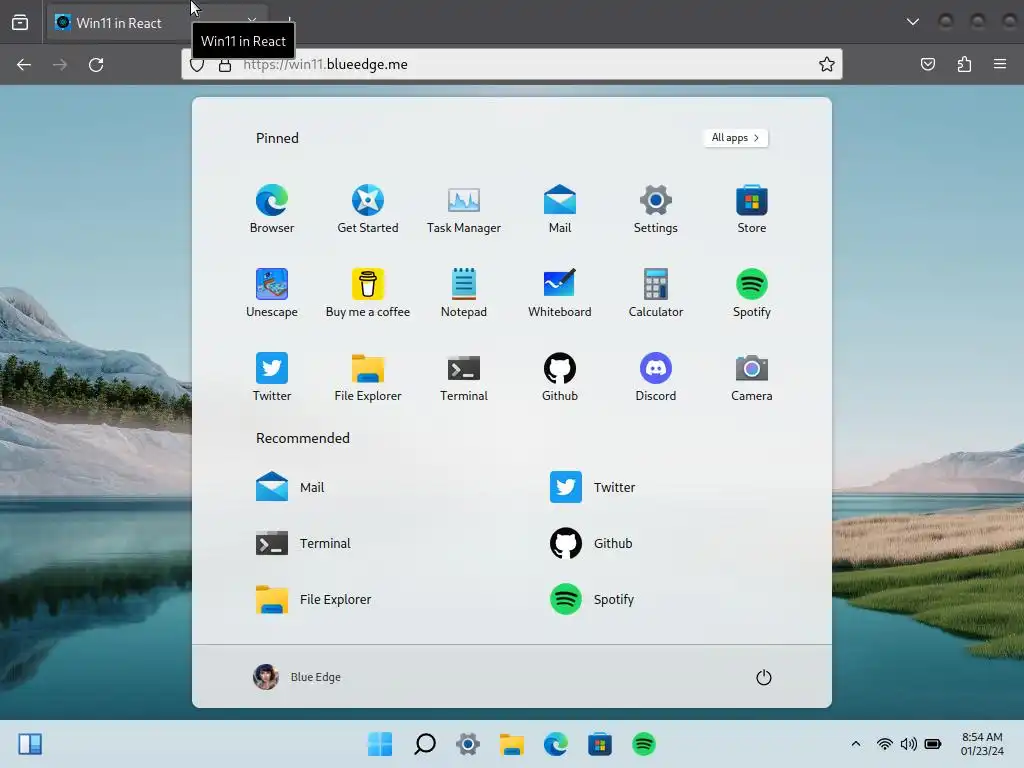Open Settings from the pinned grid

656,209
